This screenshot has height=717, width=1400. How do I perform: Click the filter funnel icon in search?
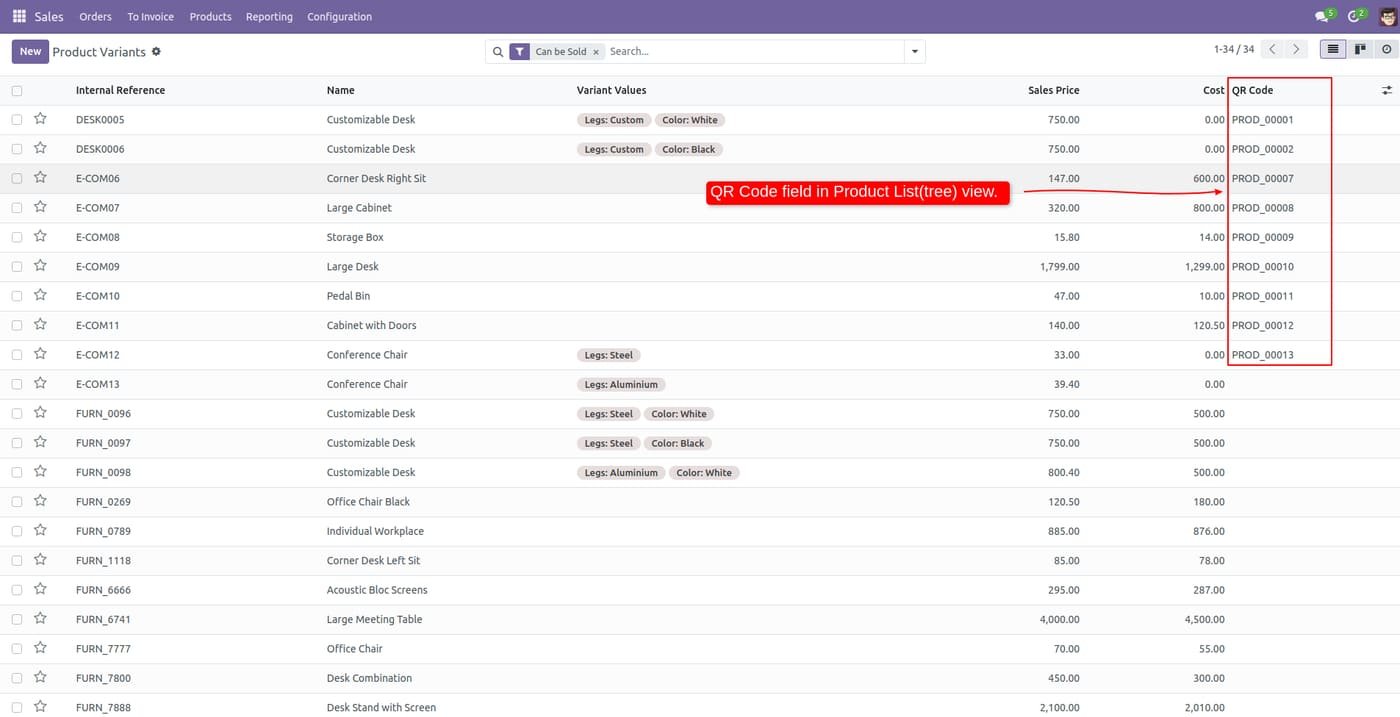519,52
